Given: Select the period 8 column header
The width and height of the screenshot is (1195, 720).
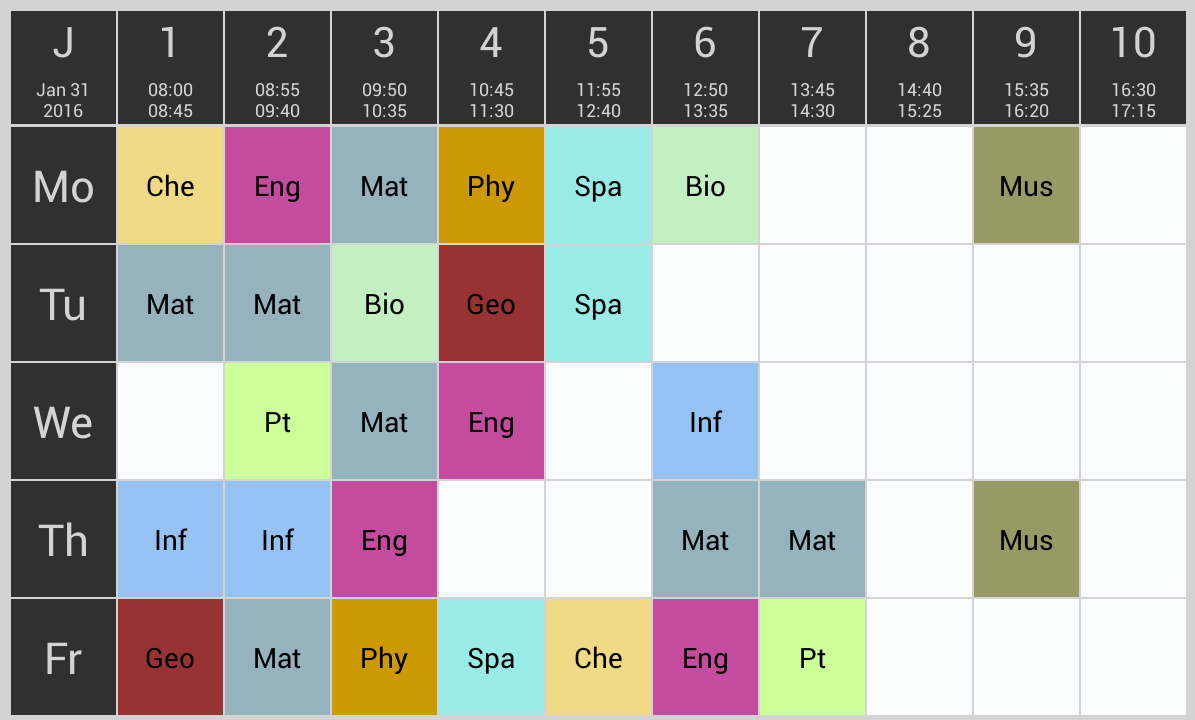Looking at the screenshot, I should click(x=919, y=68).
